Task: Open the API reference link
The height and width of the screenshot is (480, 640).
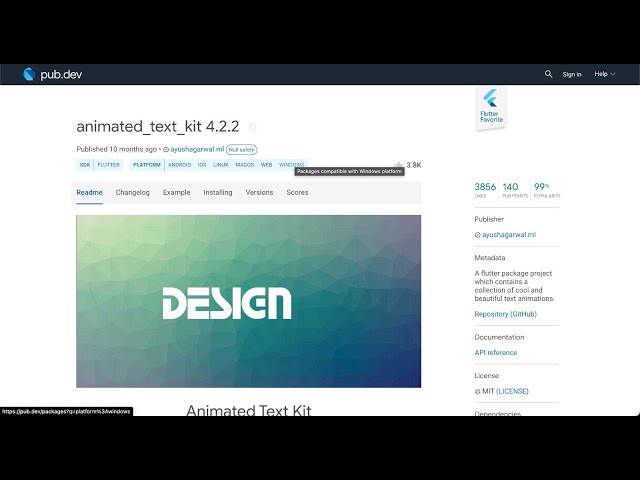Action: [x=496, y=352]
